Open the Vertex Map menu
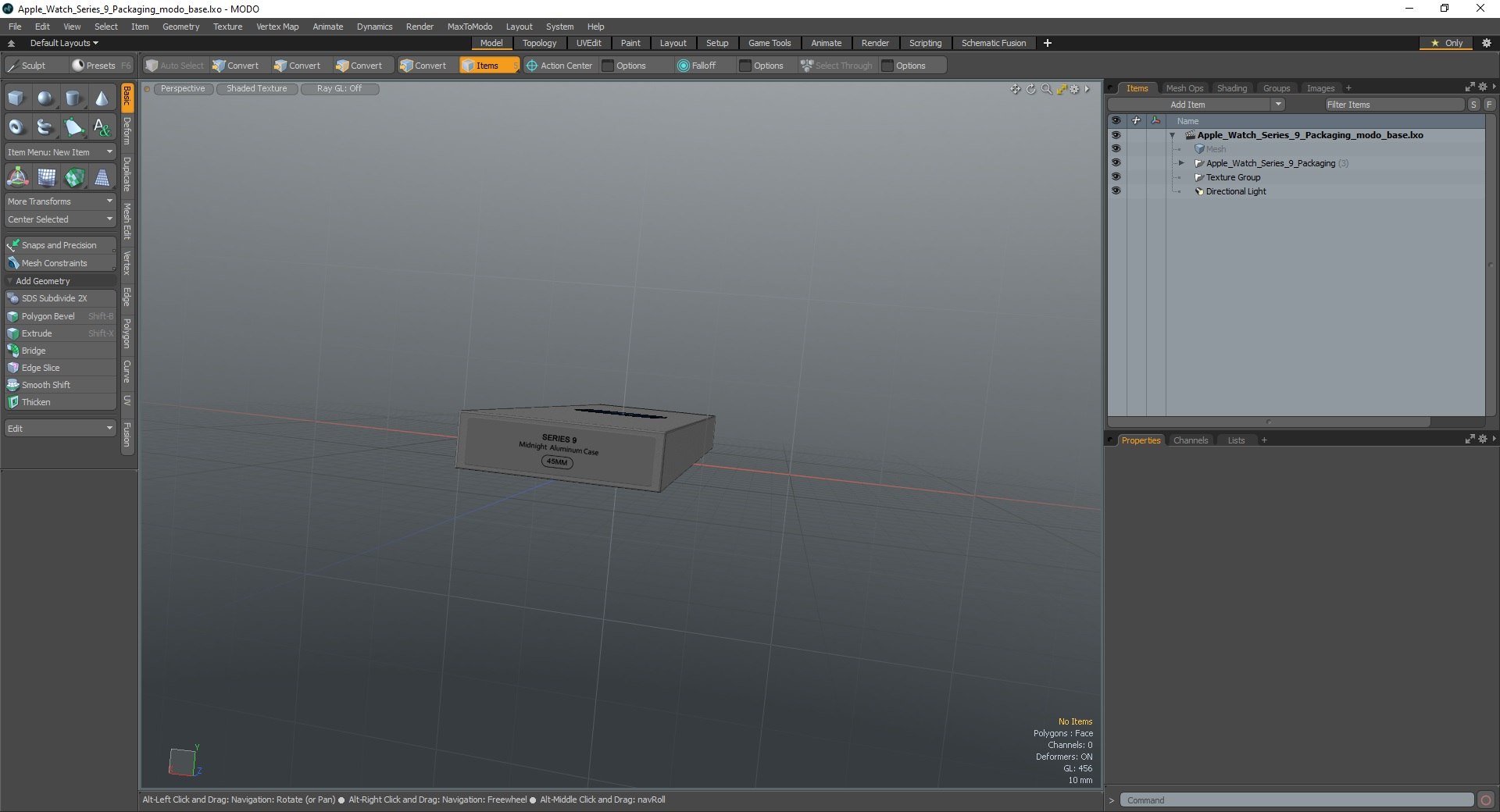This screenshot has width=1500, height=812. point(277,27)
